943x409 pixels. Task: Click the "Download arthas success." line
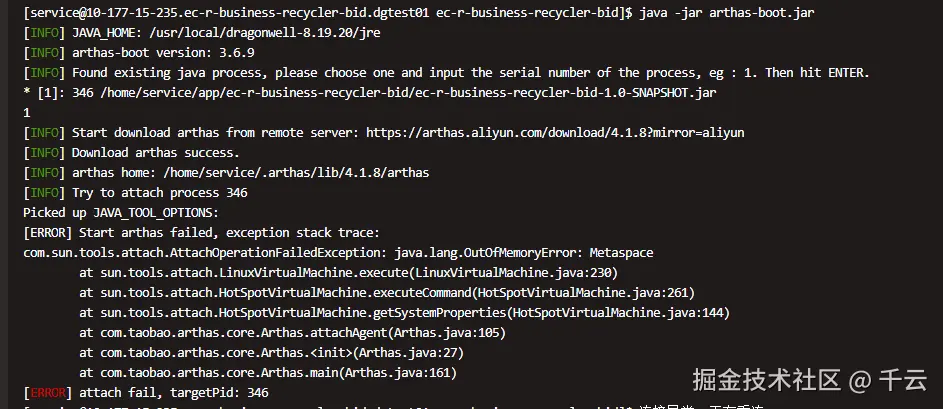155,153
